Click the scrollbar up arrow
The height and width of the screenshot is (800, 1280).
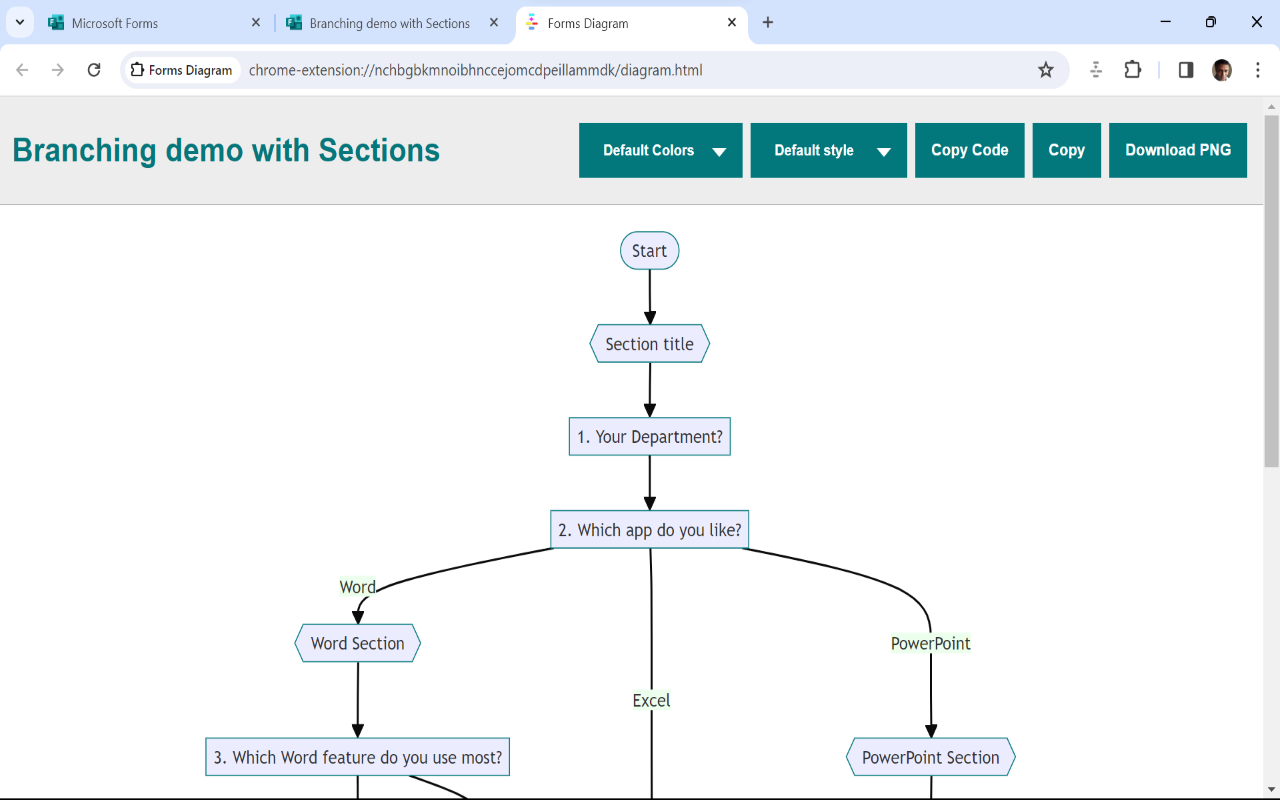pyautogui.click(x=1272, y=105)
